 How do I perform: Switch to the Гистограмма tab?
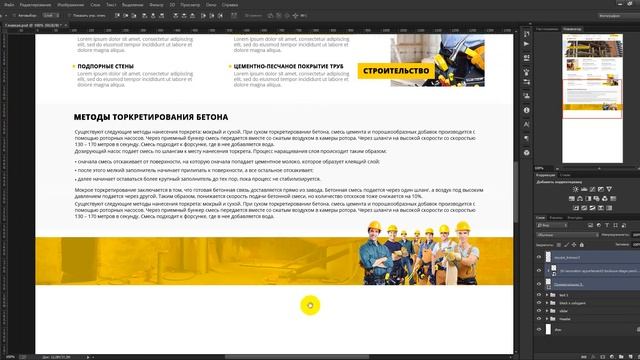[547, 29]
